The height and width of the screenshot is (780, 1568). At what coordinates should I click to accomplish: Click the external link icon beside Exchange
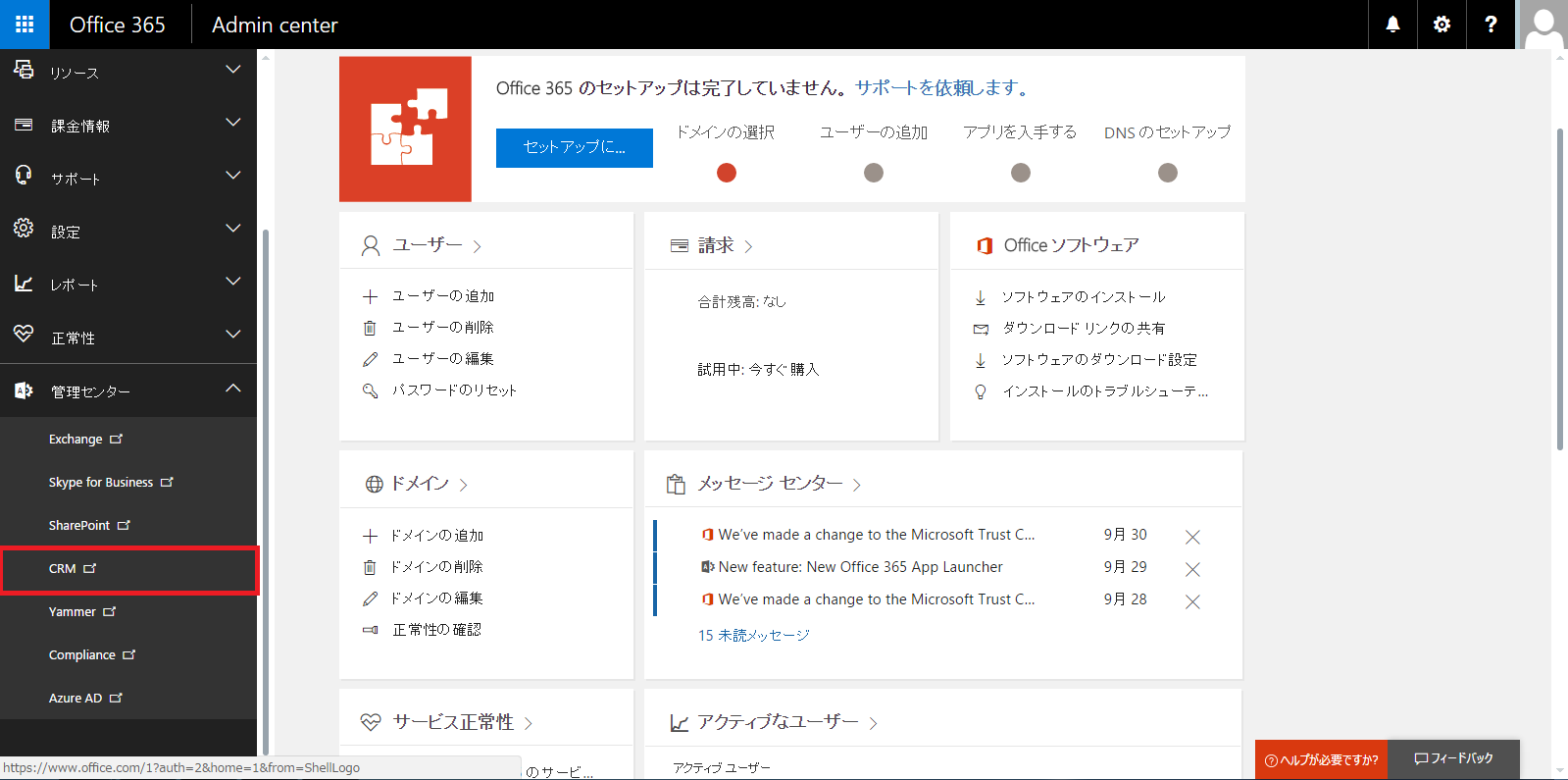tap(117, 439)
